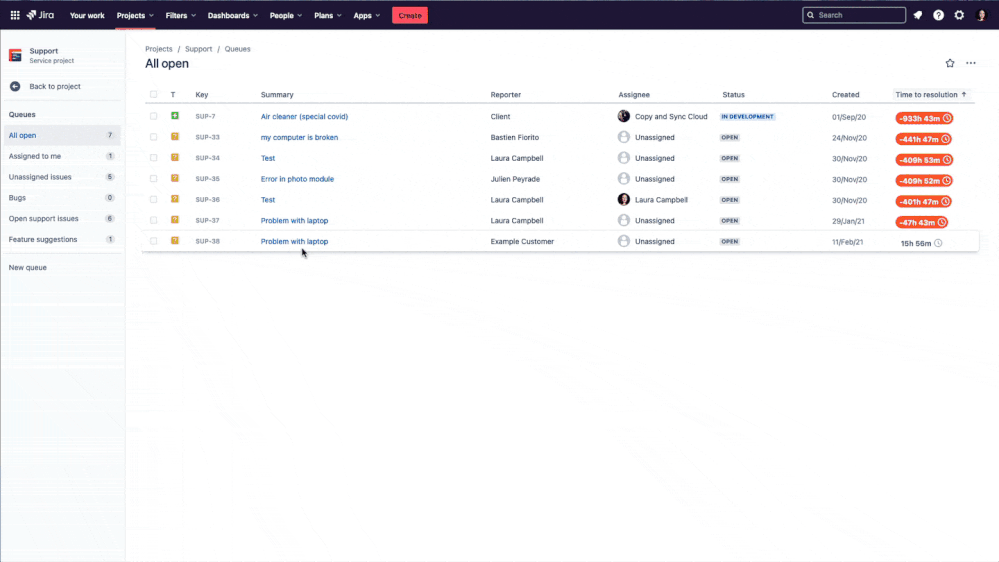This screenshot has width=999, height=562.
Task: Click the Back to project arrow icon
Action: [x=15, y=86]
